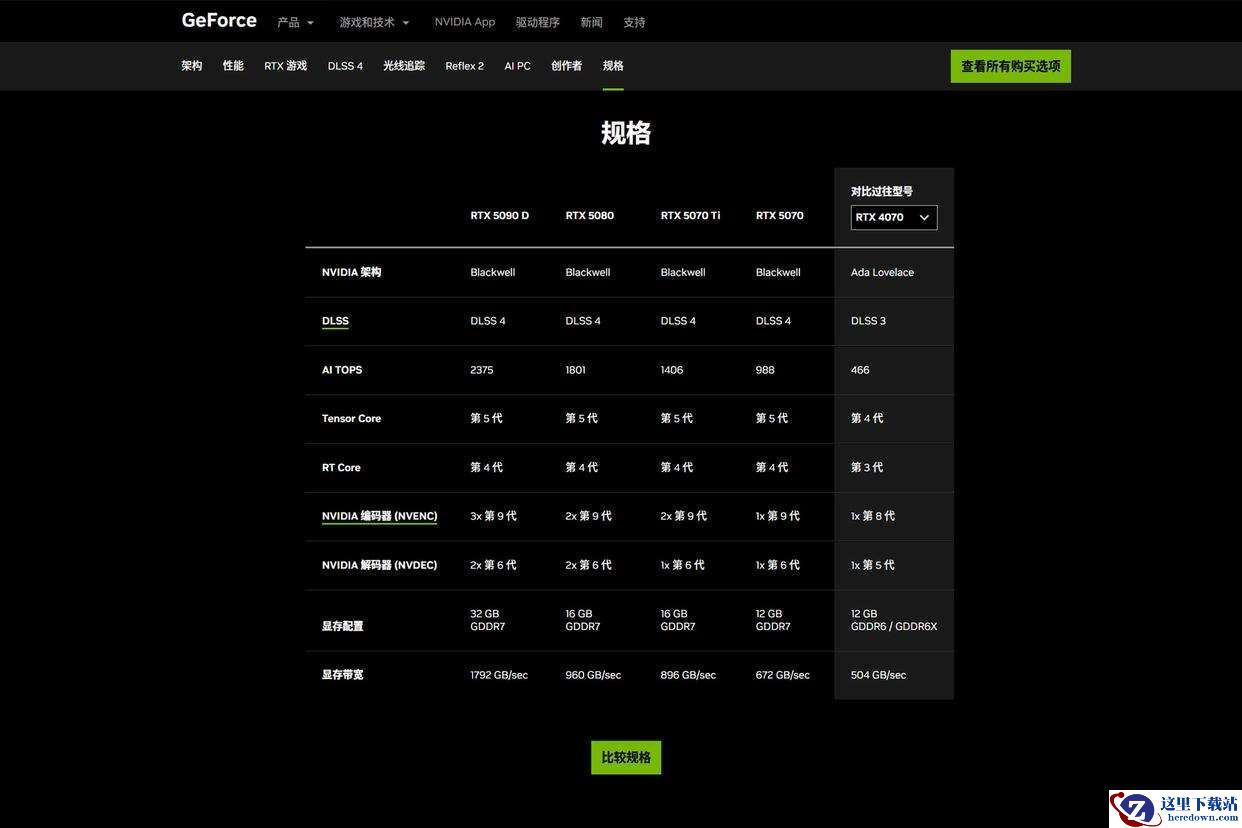Switch to the 架构 tab

[192, 66]
